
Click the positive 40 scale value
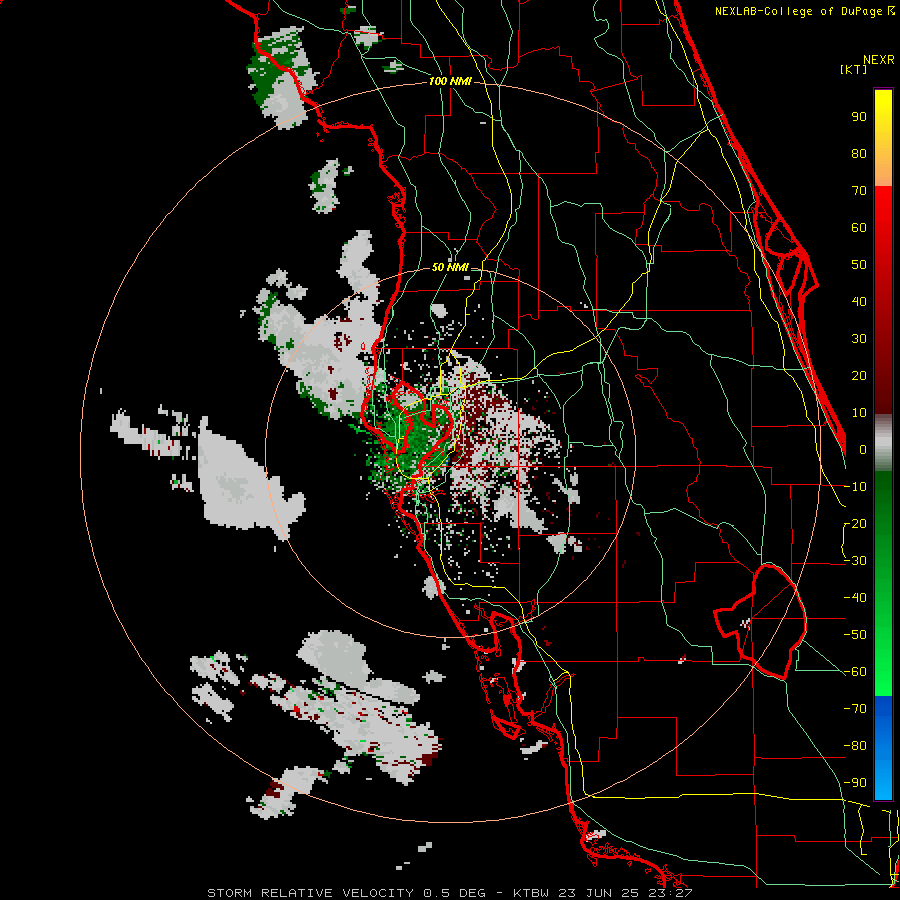859,301
